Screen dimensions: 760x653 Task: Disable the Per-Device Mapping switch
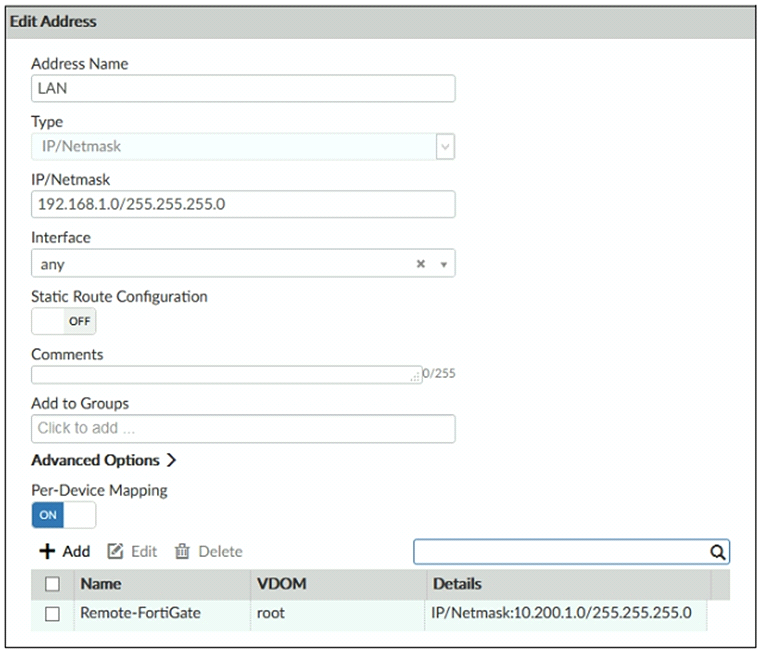[x=64, y=515]
